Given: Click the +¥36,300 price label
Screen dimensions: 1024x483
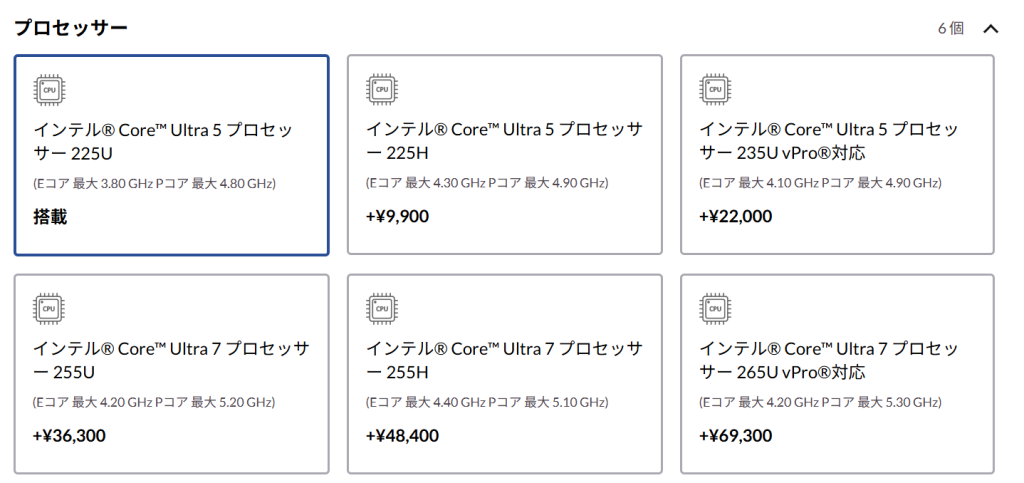Looking at the screenshot, I should pyautogui.click(x=69, y=435).
